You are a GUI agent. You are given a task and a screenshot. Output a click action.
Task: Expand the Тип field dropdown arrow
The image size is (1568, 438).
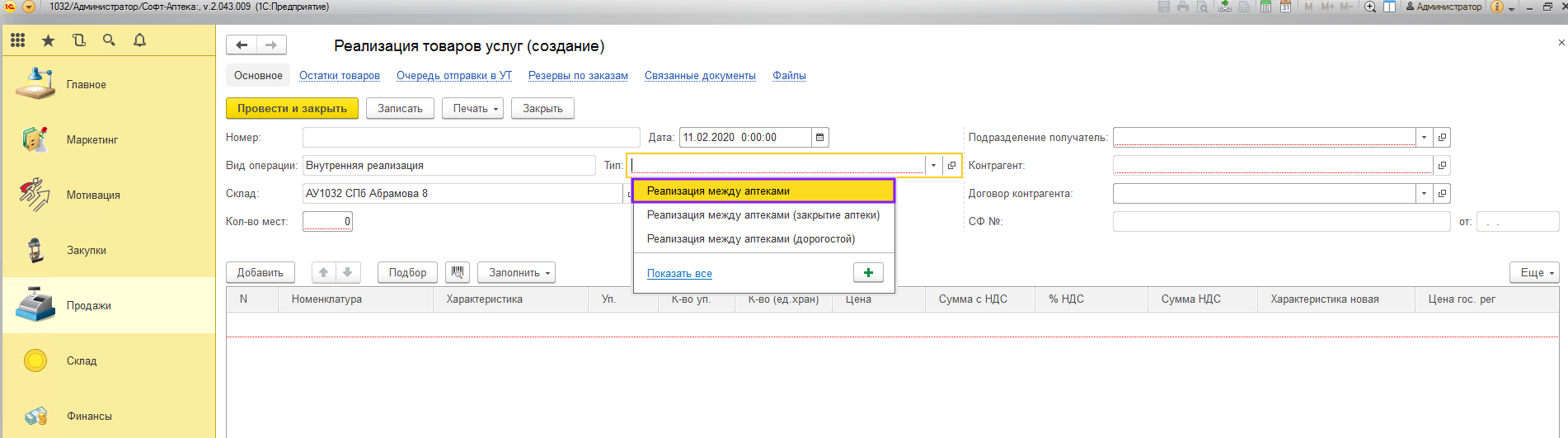pyautogui.click(x=933, y=166)
